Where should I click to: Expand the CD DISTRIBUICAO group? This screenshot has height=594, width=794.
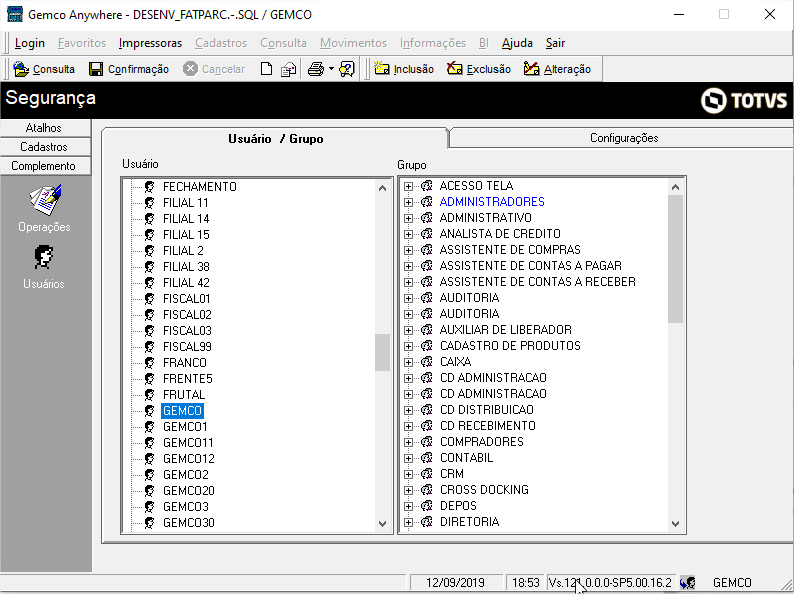pos(408,410)
